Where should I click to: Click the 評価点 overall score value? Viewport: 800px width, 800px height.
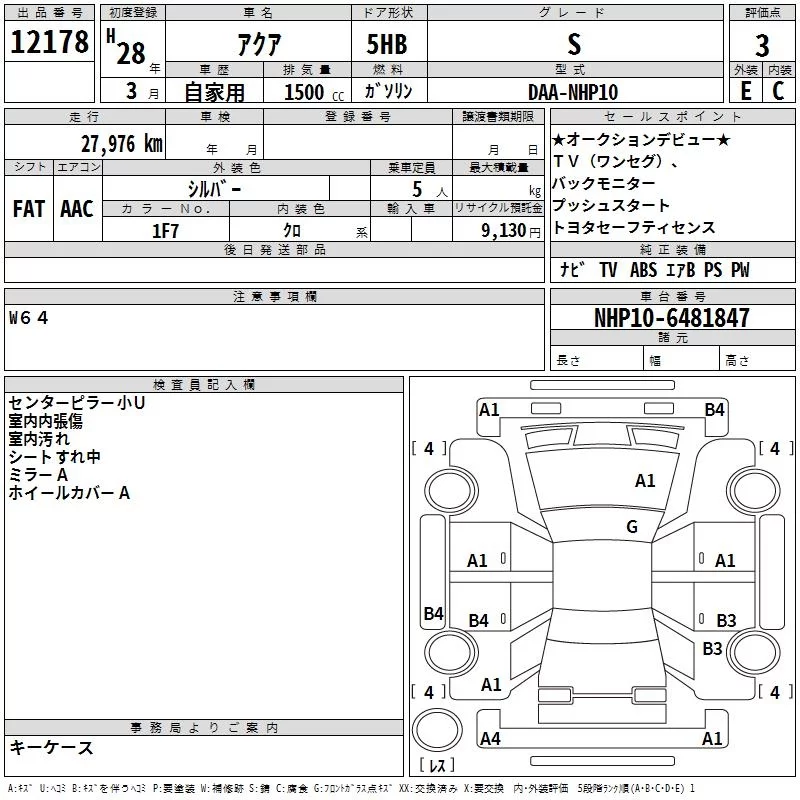762,45
